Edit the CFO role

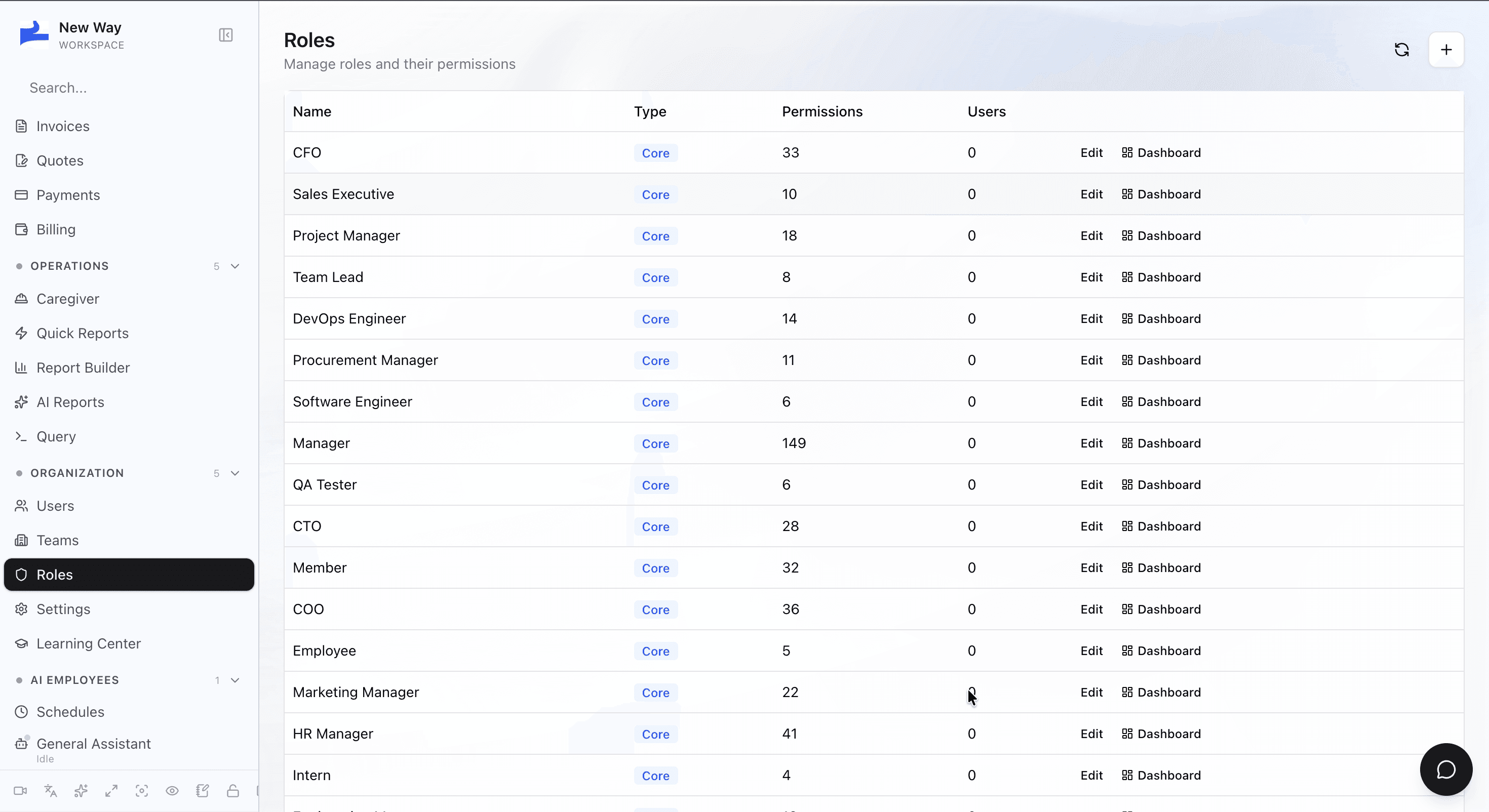(x=1091, y=152)
